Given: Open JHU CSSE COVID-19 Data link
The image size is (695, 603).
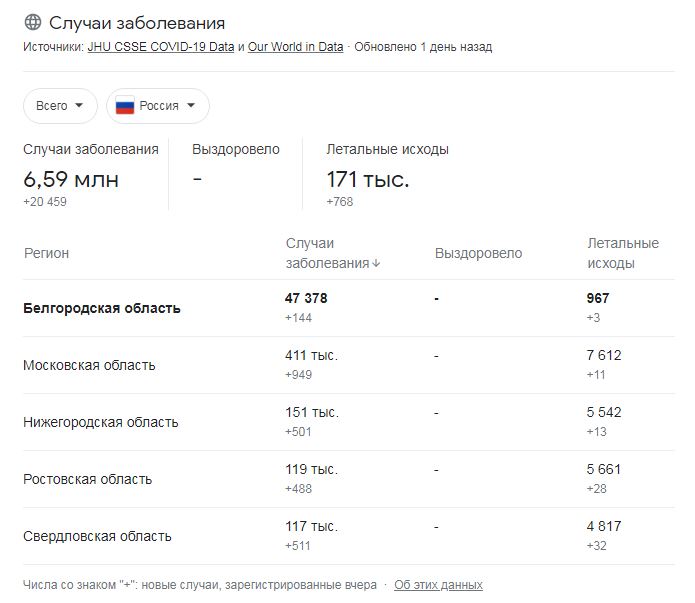Looking at the screenshot, I should coord(161,47).
